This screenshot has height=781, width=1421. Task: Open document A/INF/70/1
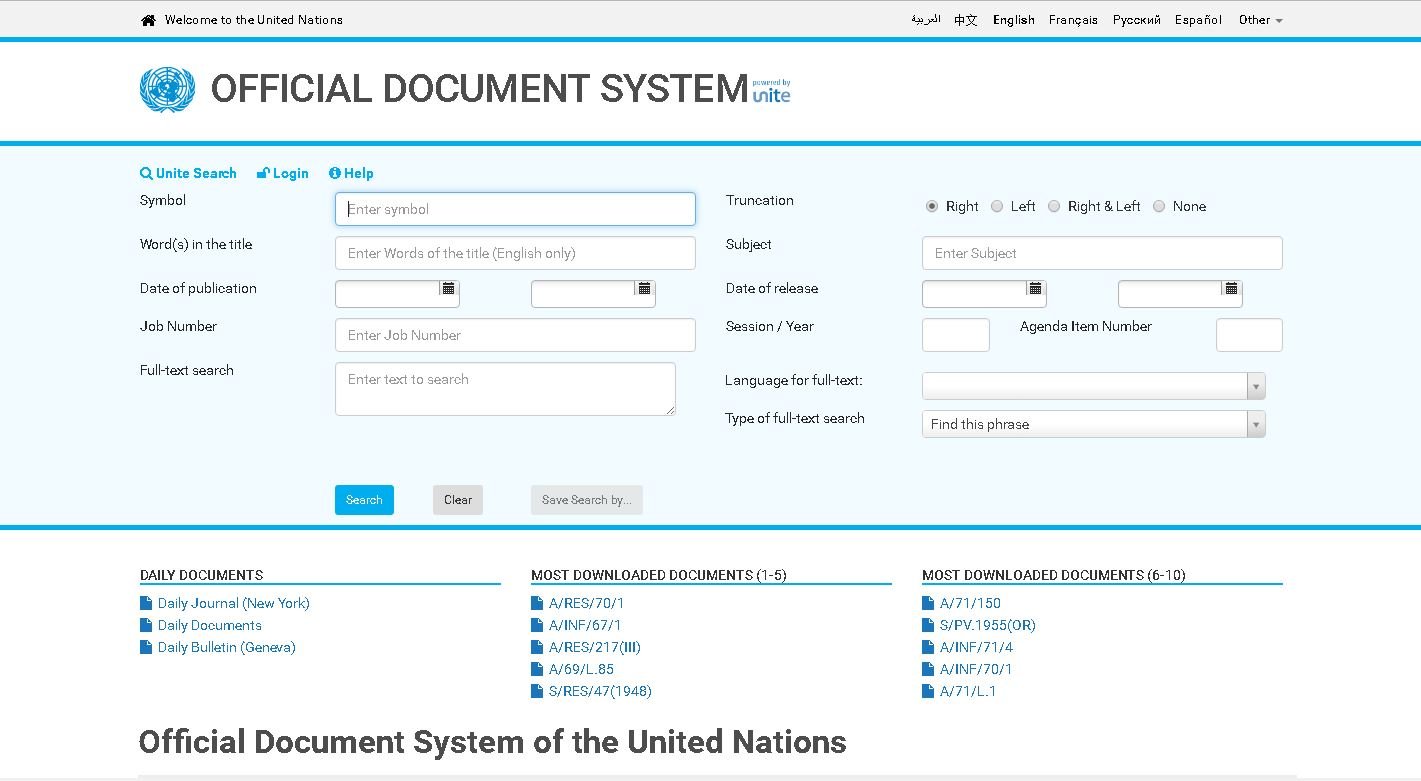click(976, 669)
